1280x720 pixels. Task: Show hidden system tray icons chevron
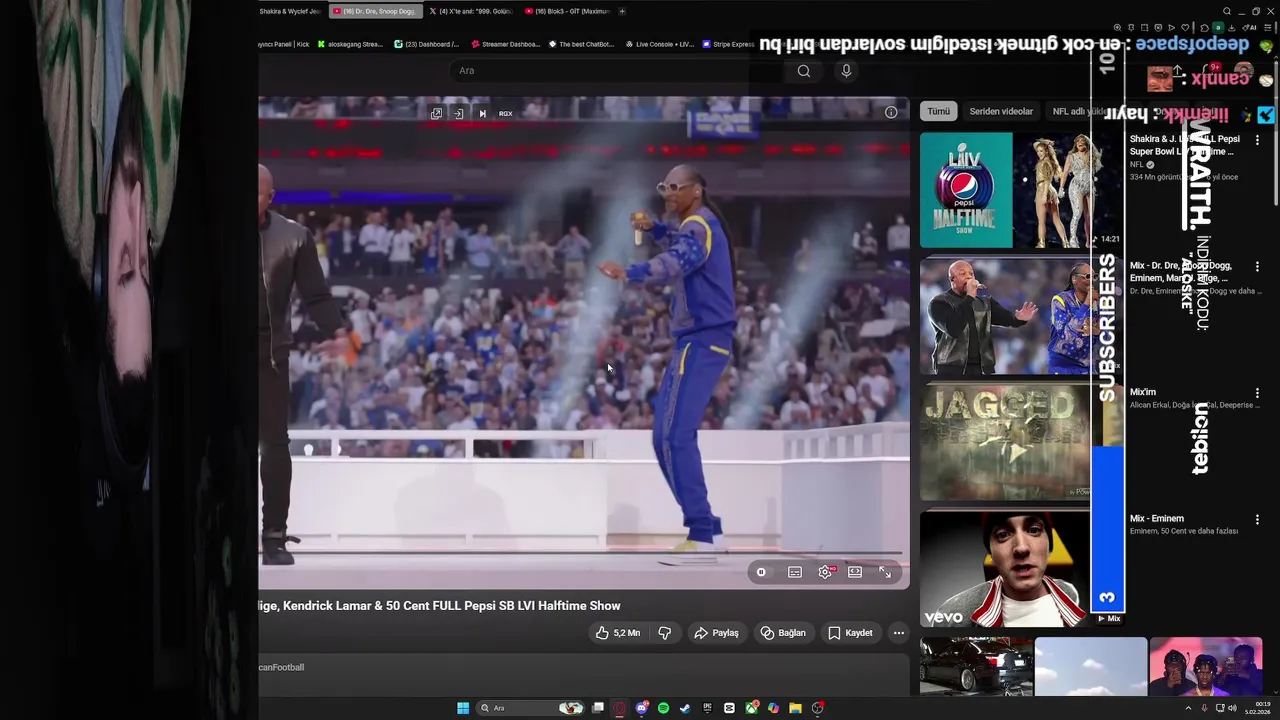pos(1190,708)
